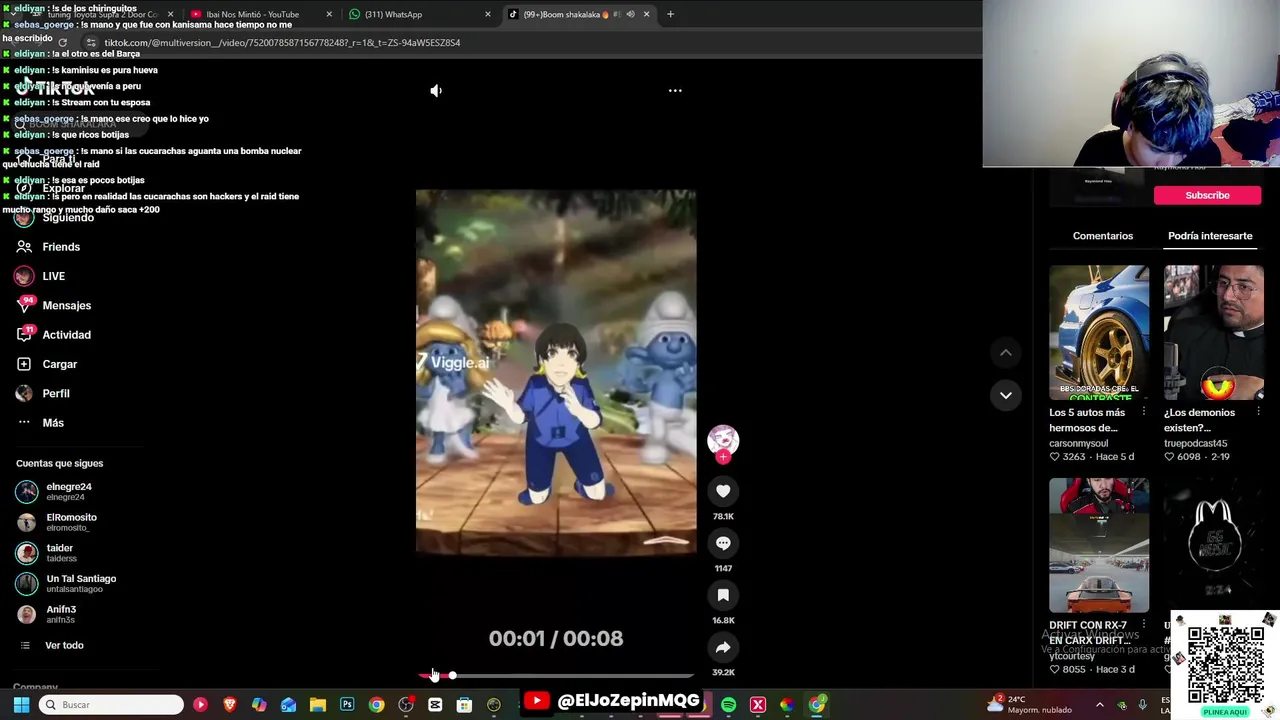The image size is (1280, 720).
Task: Click the taskbar Buscar search box
Action: pyautogui.click(x=112, y=705)
